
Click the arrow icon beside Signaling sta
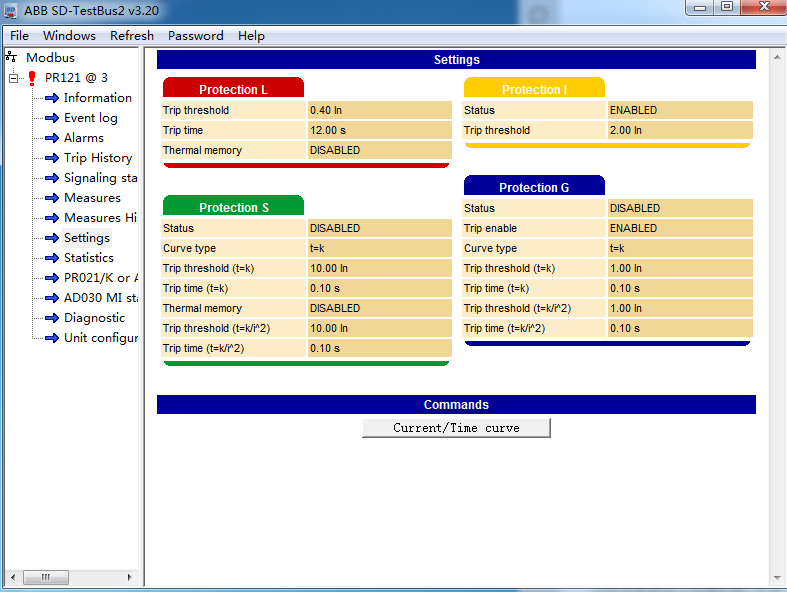[52, 178]
